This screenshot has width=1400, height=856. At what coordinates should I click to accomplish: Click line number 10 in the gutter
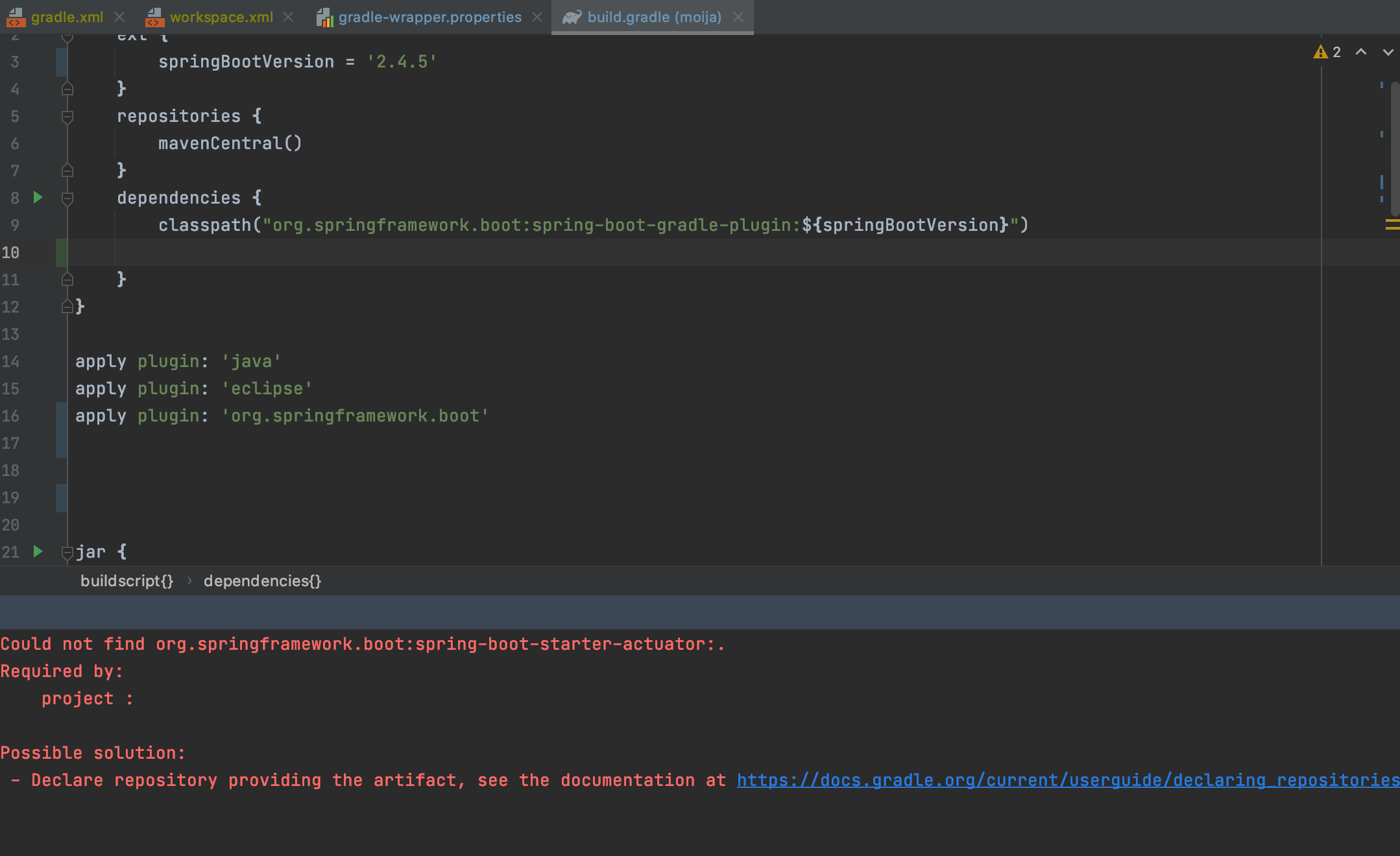(10, 252)
